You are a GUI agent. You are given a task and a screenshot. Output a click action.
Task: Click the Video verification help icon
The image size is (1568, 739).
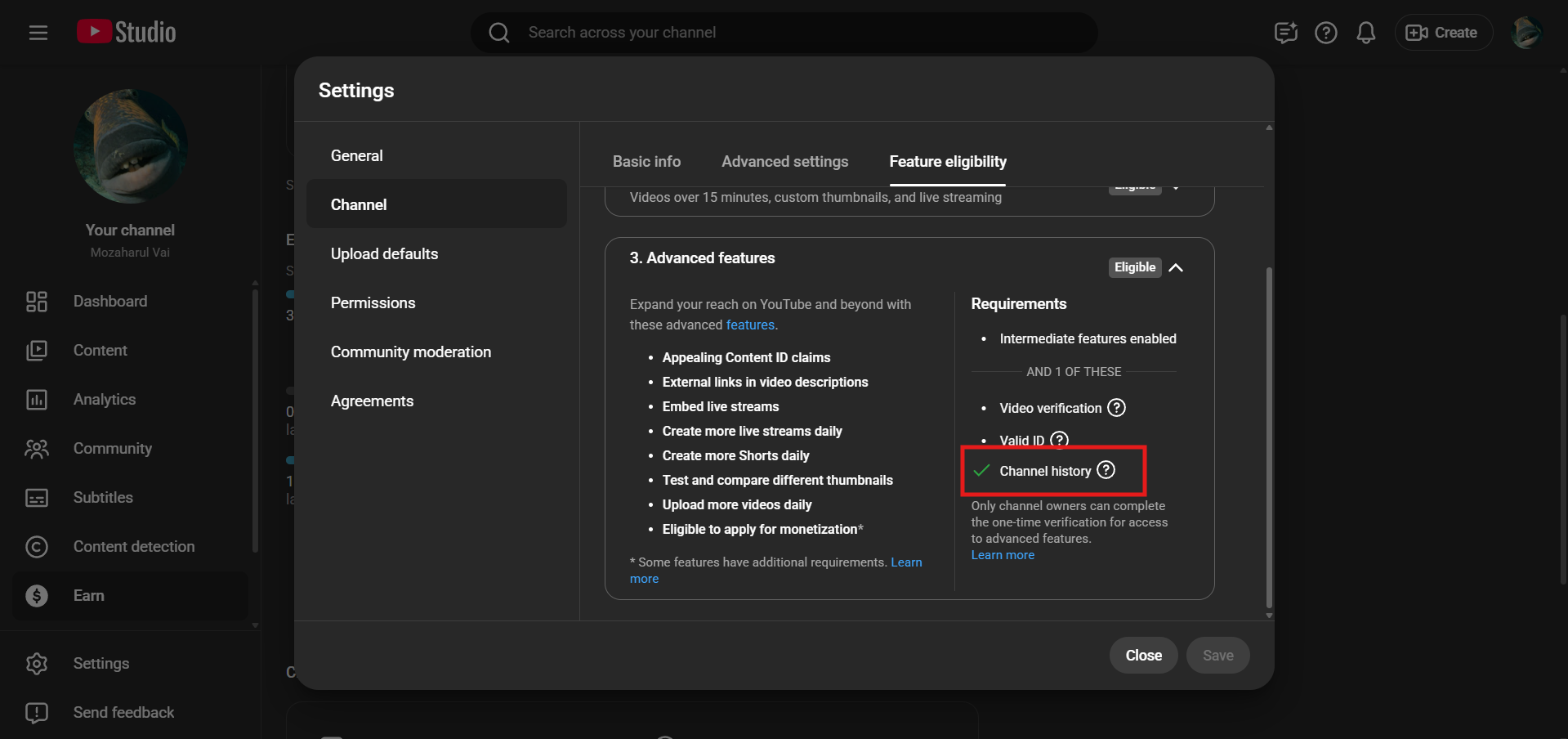(x=1116, y=408)
